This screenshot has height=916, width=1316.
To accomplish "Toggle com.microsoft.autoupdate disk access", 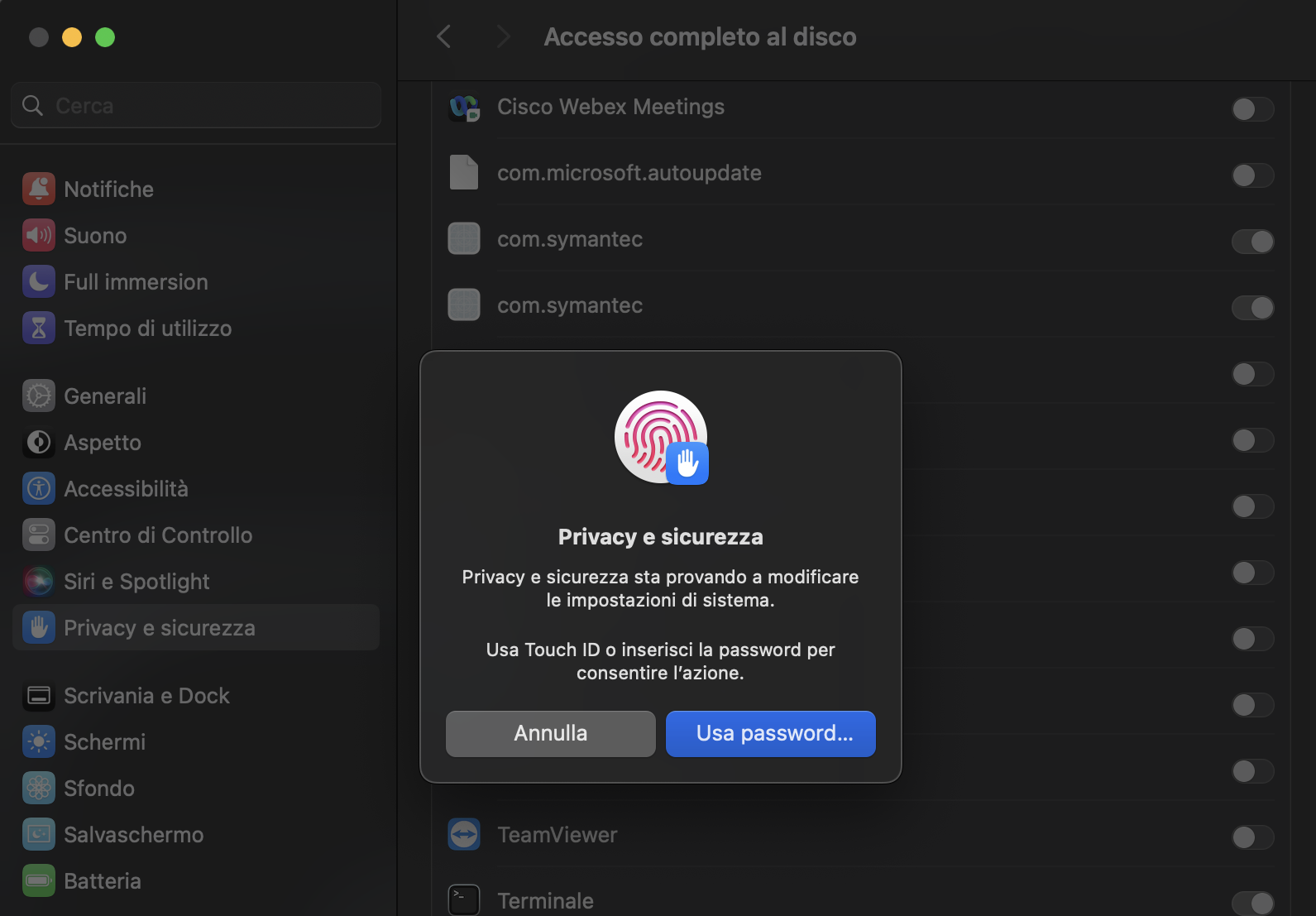I will point(1252,175).
